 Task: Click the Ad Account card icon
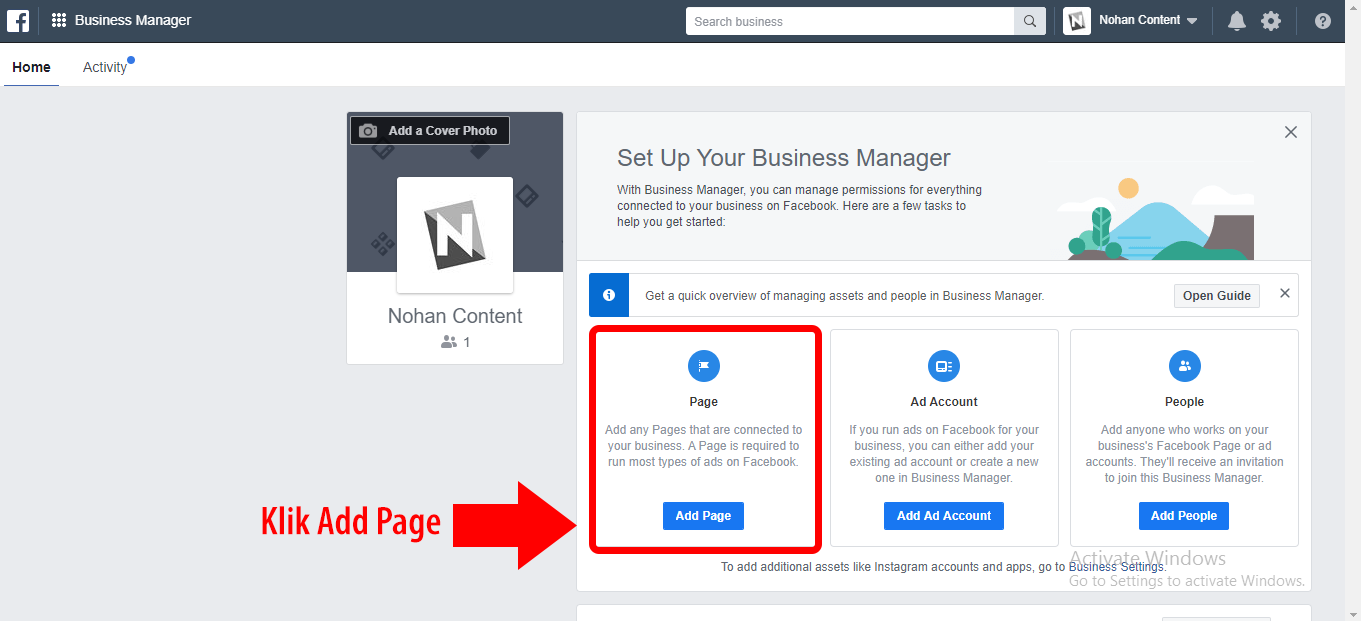point(944,366)
